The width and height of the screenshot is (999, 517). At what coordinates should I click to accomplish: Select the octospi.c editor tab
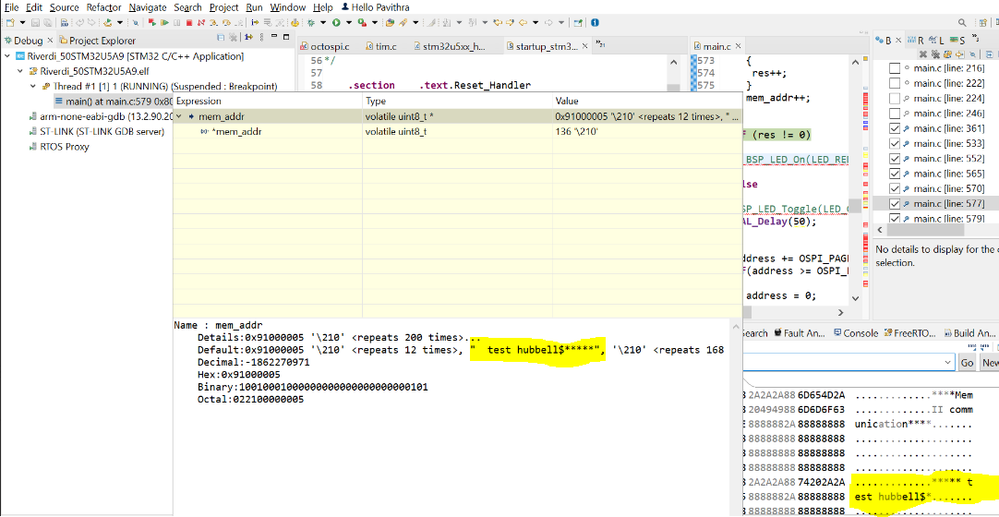click(331, 46)
